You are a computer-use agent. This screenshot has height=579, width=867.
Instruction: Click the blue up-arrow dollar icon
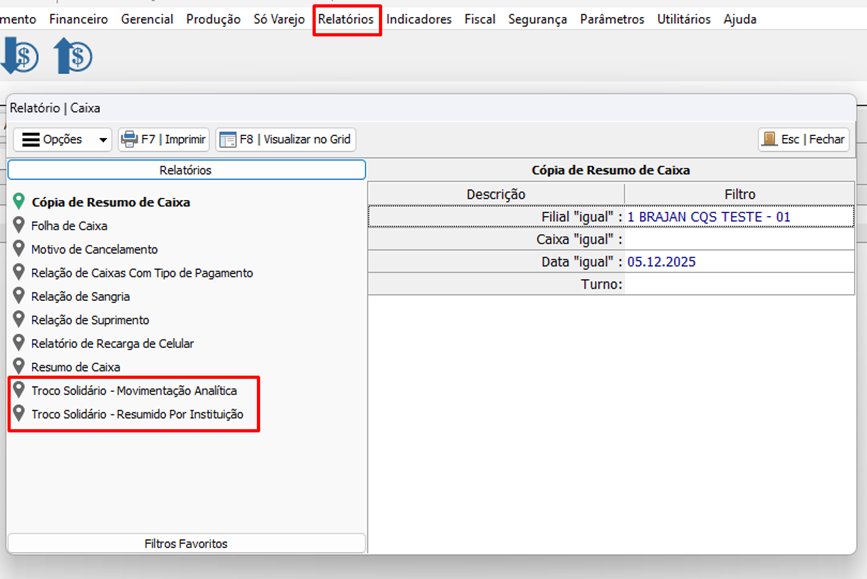(x=72, y=55)
